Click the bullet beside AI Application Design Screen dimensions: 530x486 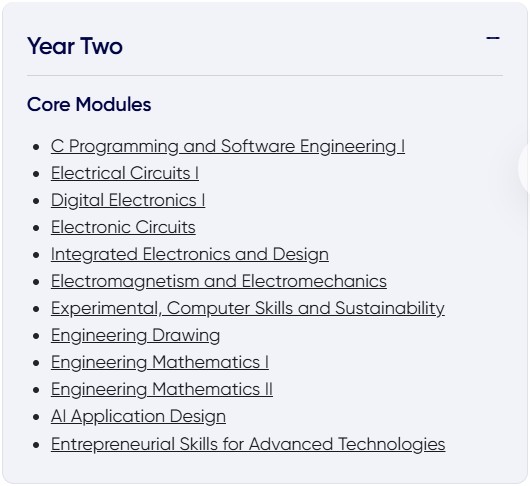[37, 417]
